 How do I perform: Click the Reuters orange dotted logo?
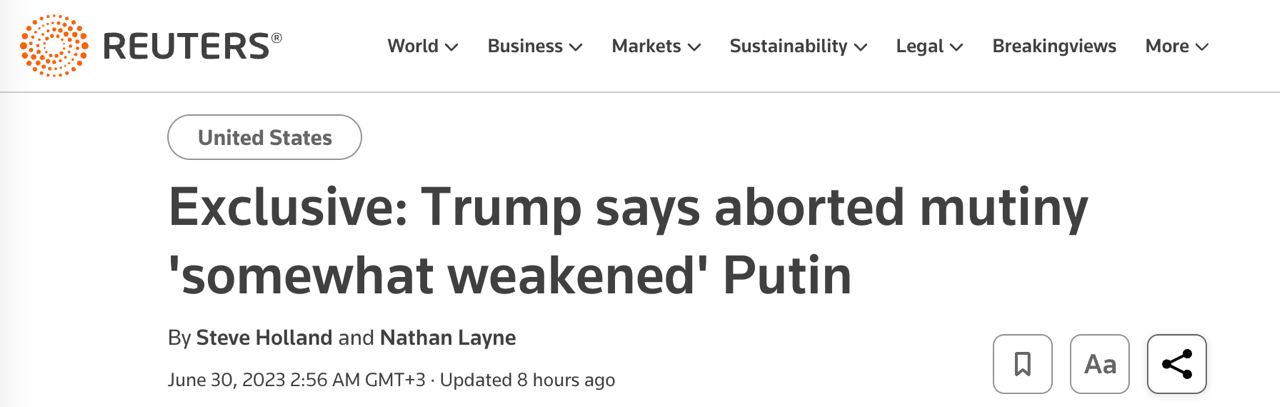[54, 46]
